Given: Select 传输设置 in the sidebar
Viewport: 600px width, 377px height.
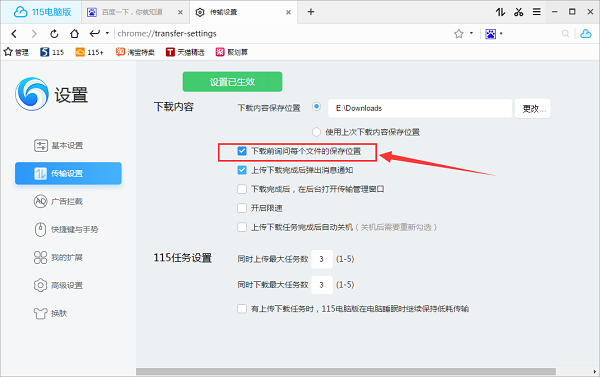Looking at the screenshot, I should coord(68,173).
